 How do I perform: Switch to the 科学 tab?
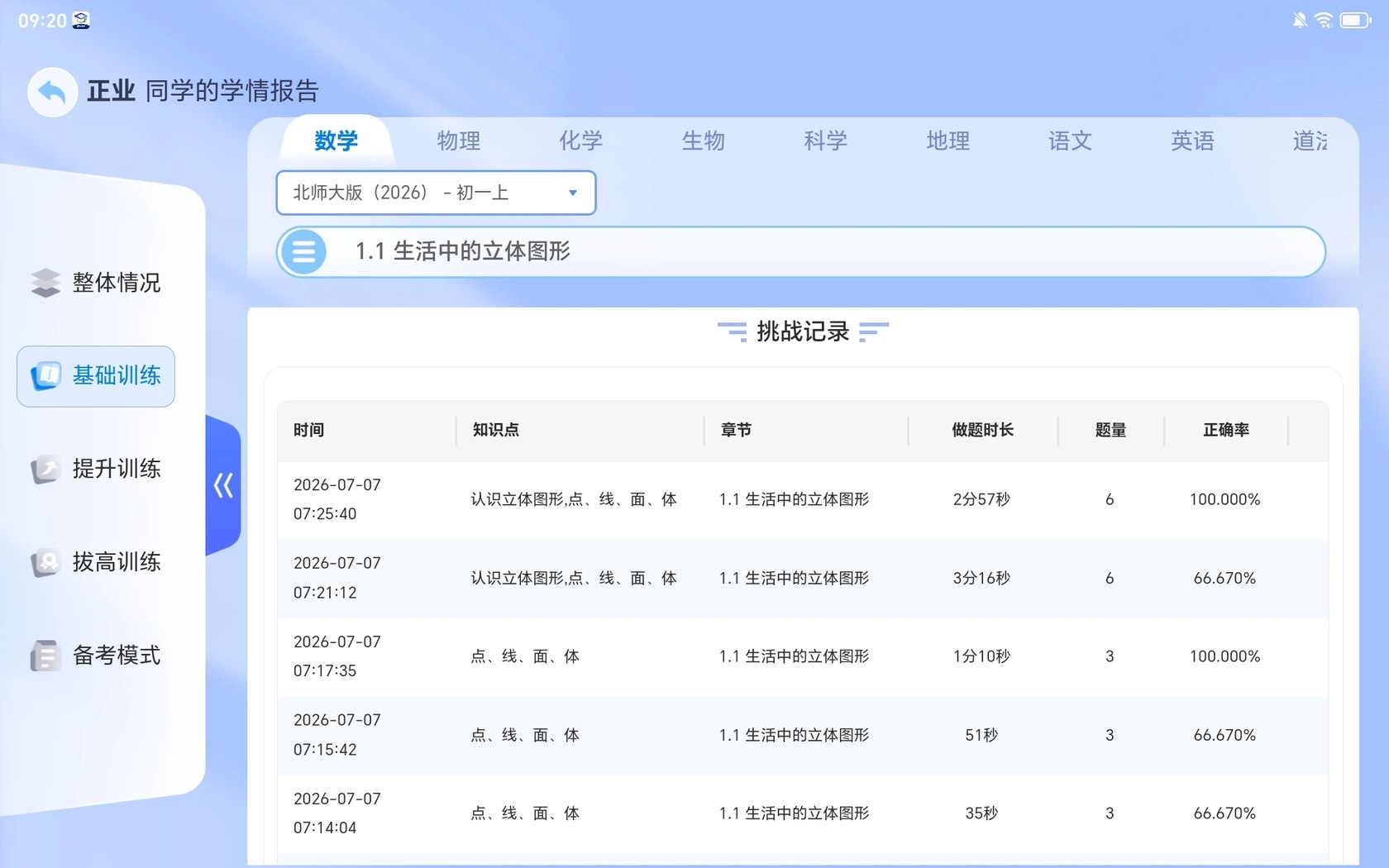coord(826,141)
